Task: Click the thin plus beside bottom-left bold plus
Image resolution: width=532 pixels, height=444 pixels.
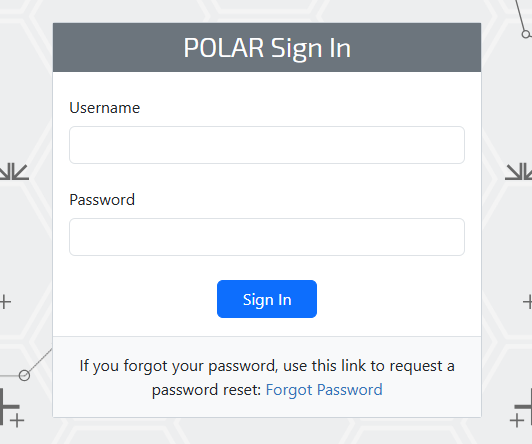Action: [x=17, y=421]
